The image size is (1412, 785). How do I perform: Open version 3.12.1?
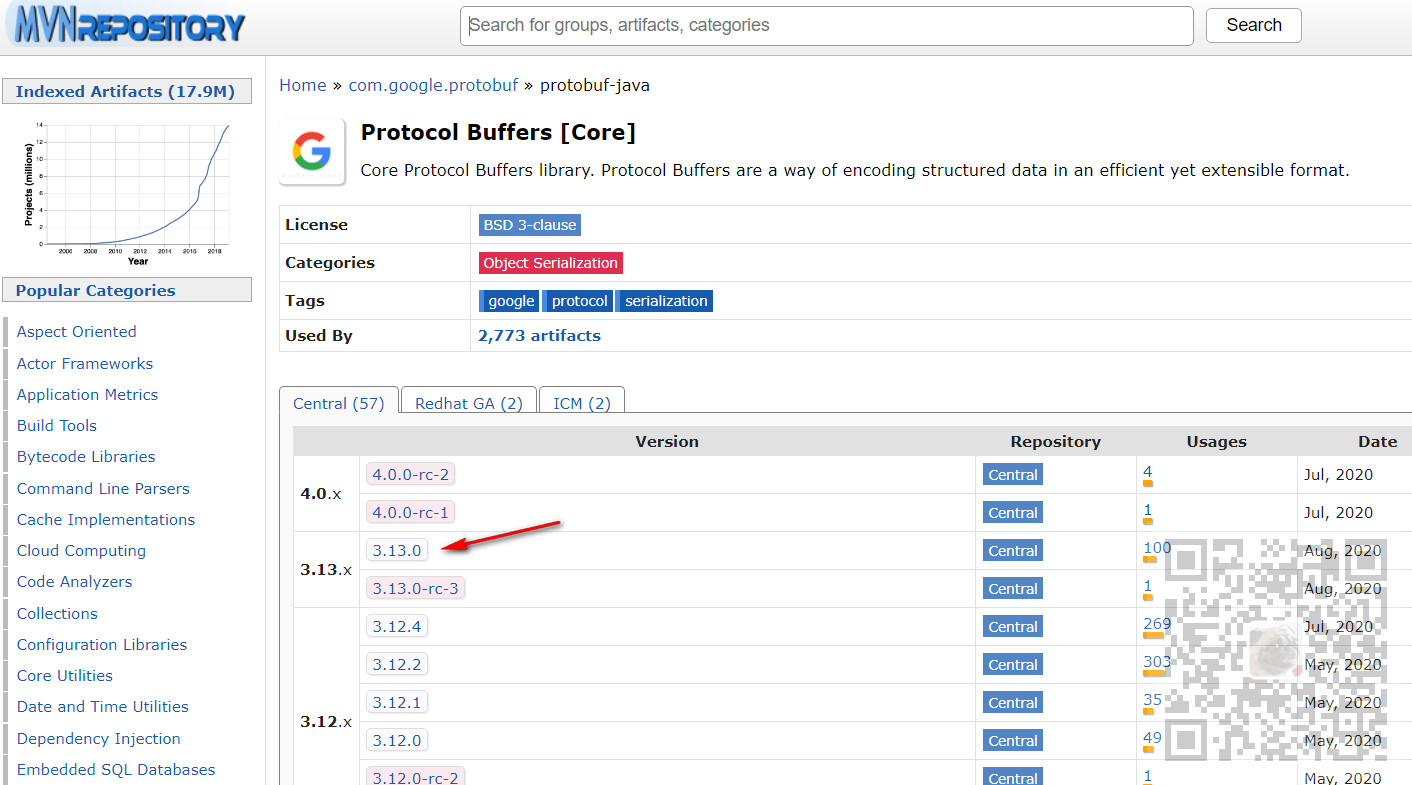[x=397, y=702]
